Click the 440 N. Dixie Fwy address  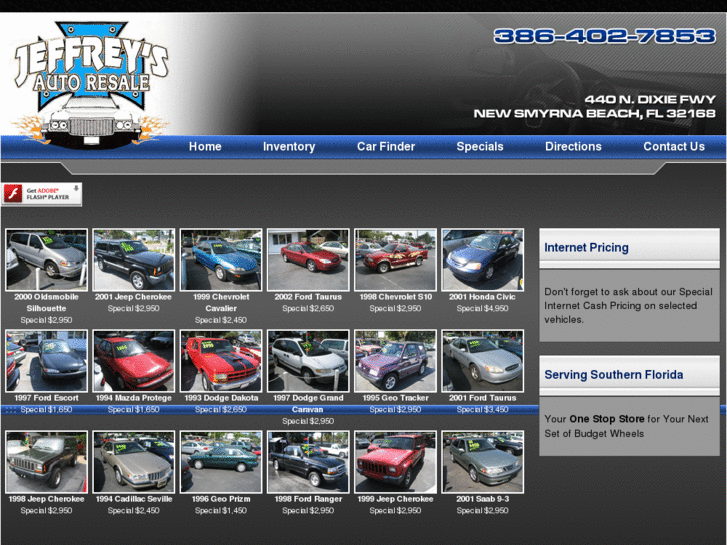click(x=594, y=106)
